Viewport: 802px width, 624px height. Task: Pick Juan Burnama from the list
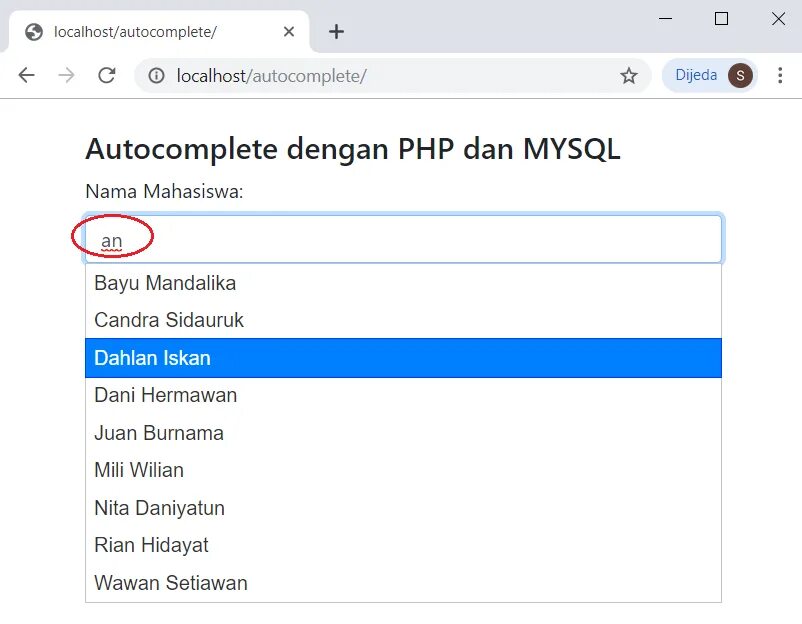403,433
